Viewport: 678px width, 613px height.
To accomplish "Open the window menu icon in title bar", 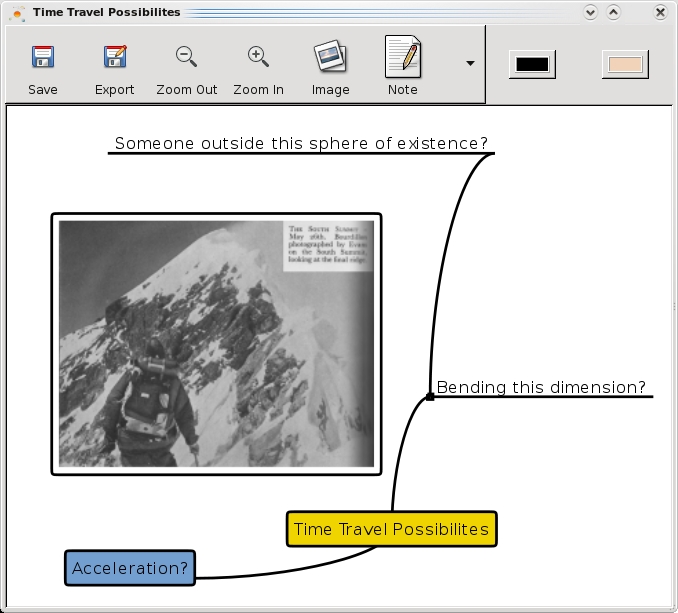I will [17, 12].
